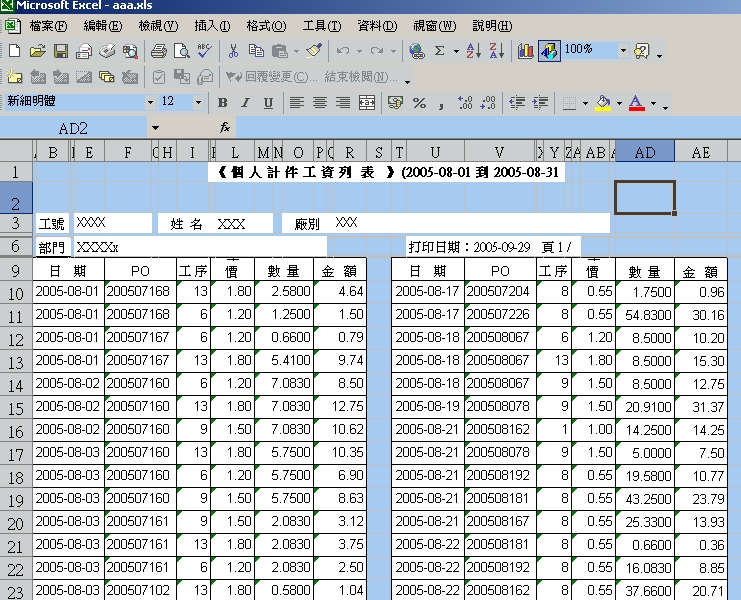
Task: Increase indent
Action: click(540, 102)
